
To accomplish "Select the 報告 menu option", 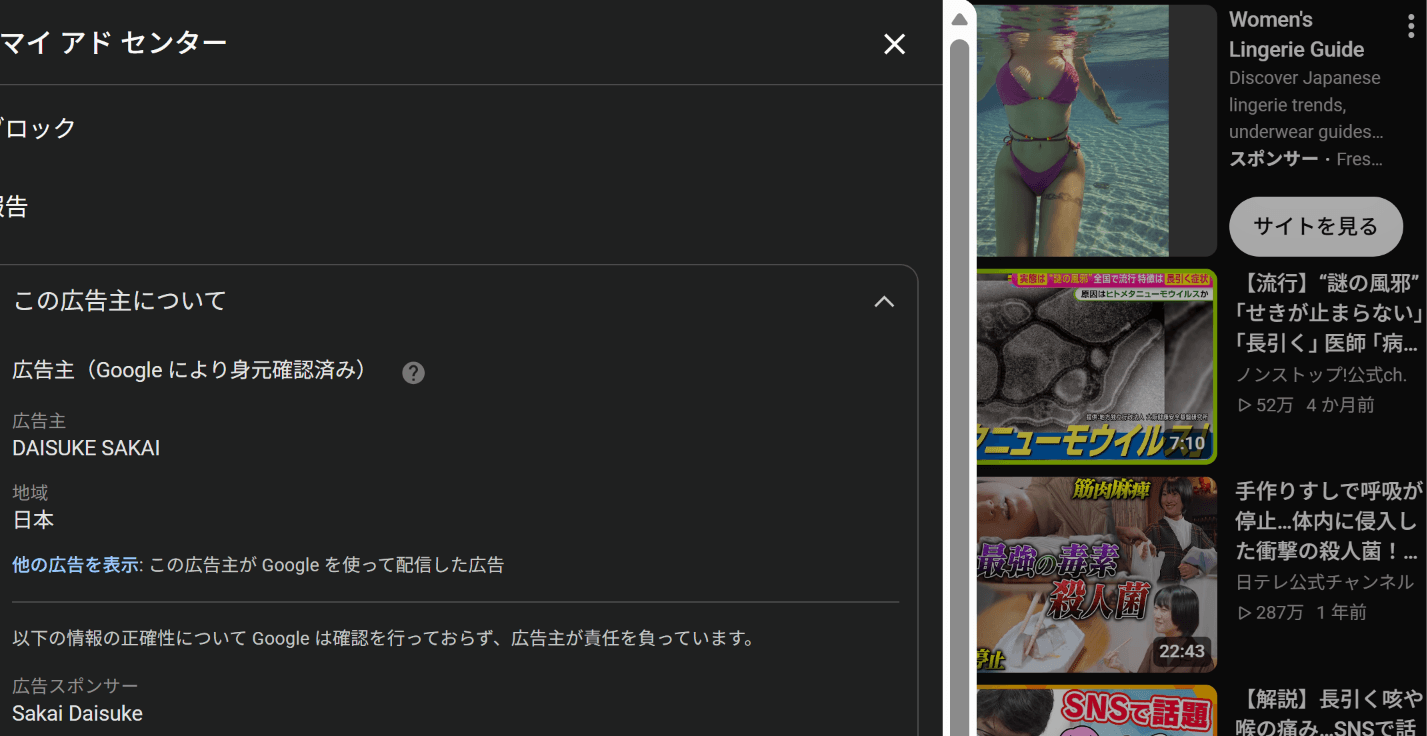I will (14, 207).
